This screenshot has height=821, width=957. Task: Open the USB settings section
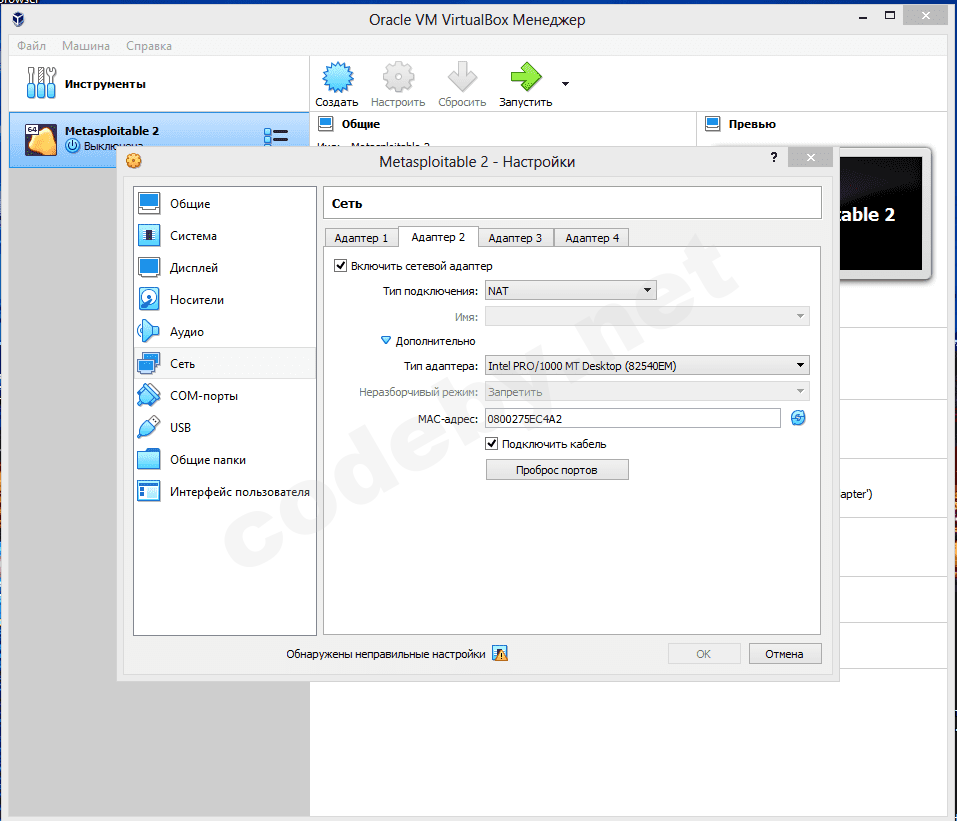tap(180, 428)
